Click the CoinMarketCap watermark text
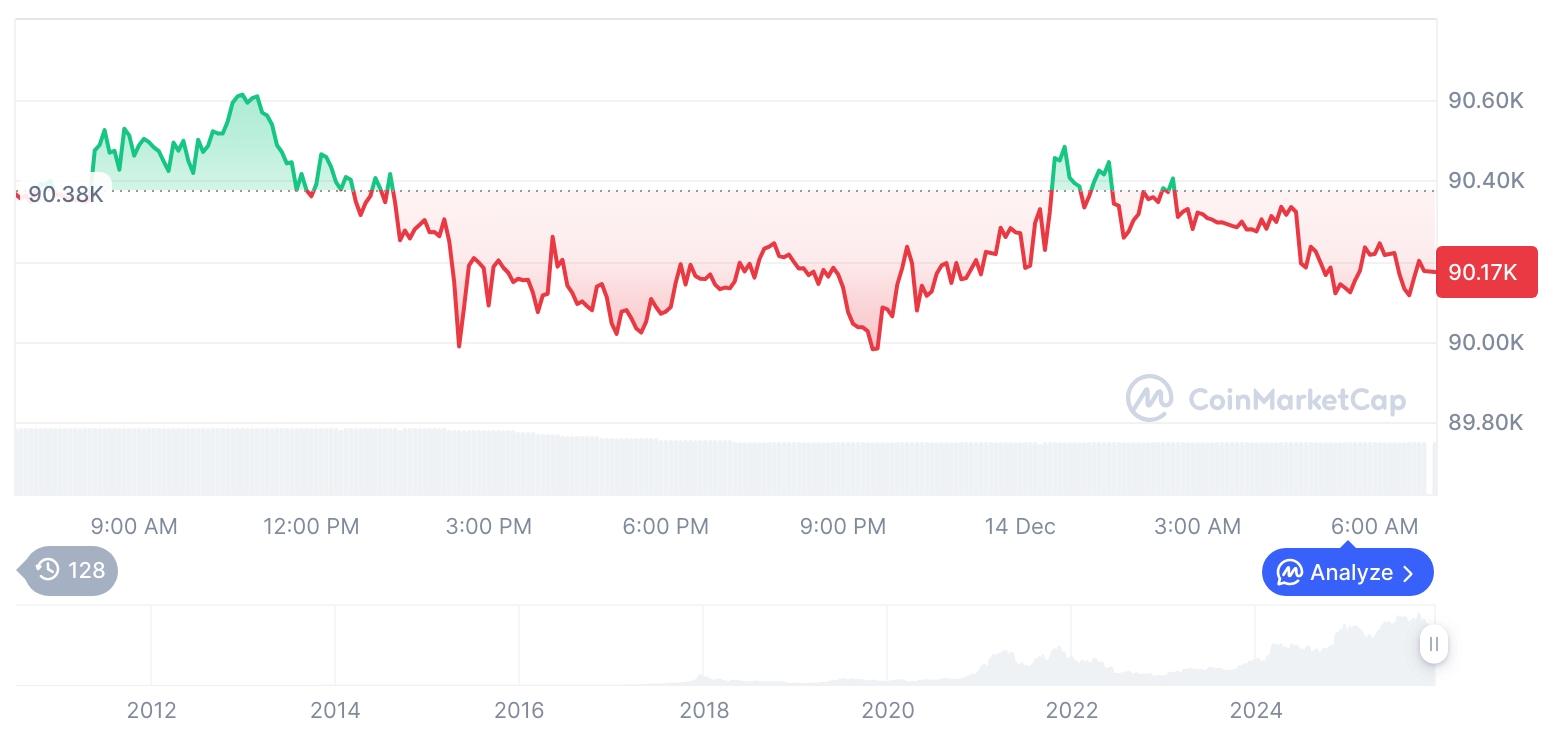This screenshot has width=1566, height=732. point(1297,400)
